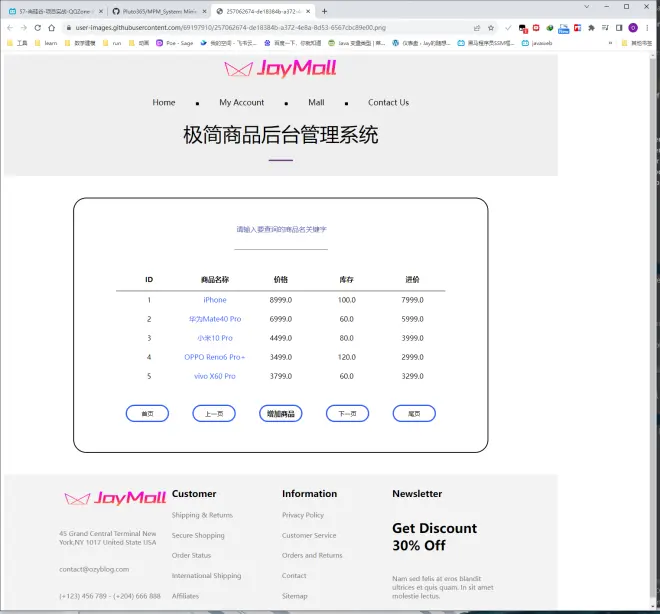
Task: Open a new tab with plus button
Action: (324, 11)
